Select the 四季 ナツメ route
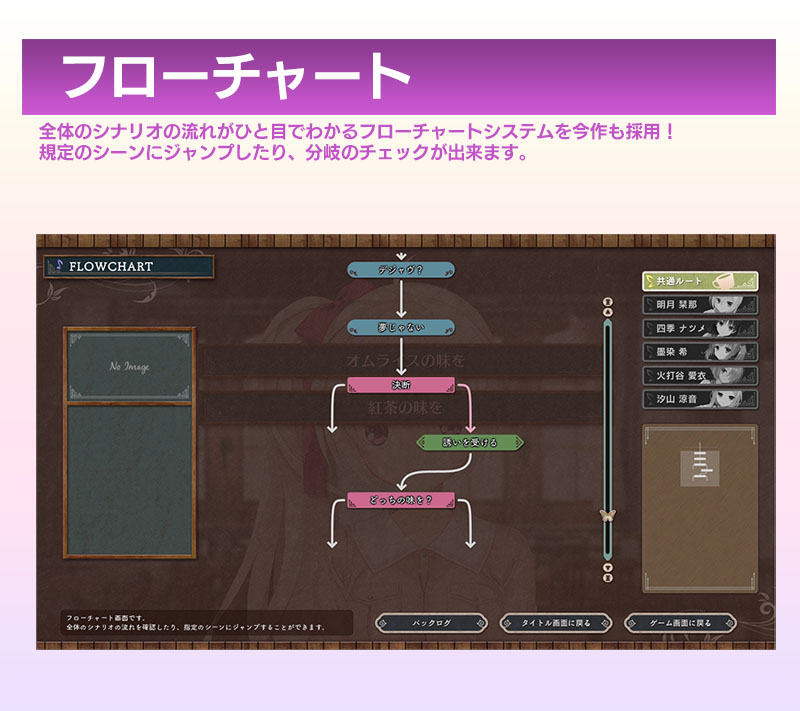Viewport: 800px width, 711px height. [699, 329]
